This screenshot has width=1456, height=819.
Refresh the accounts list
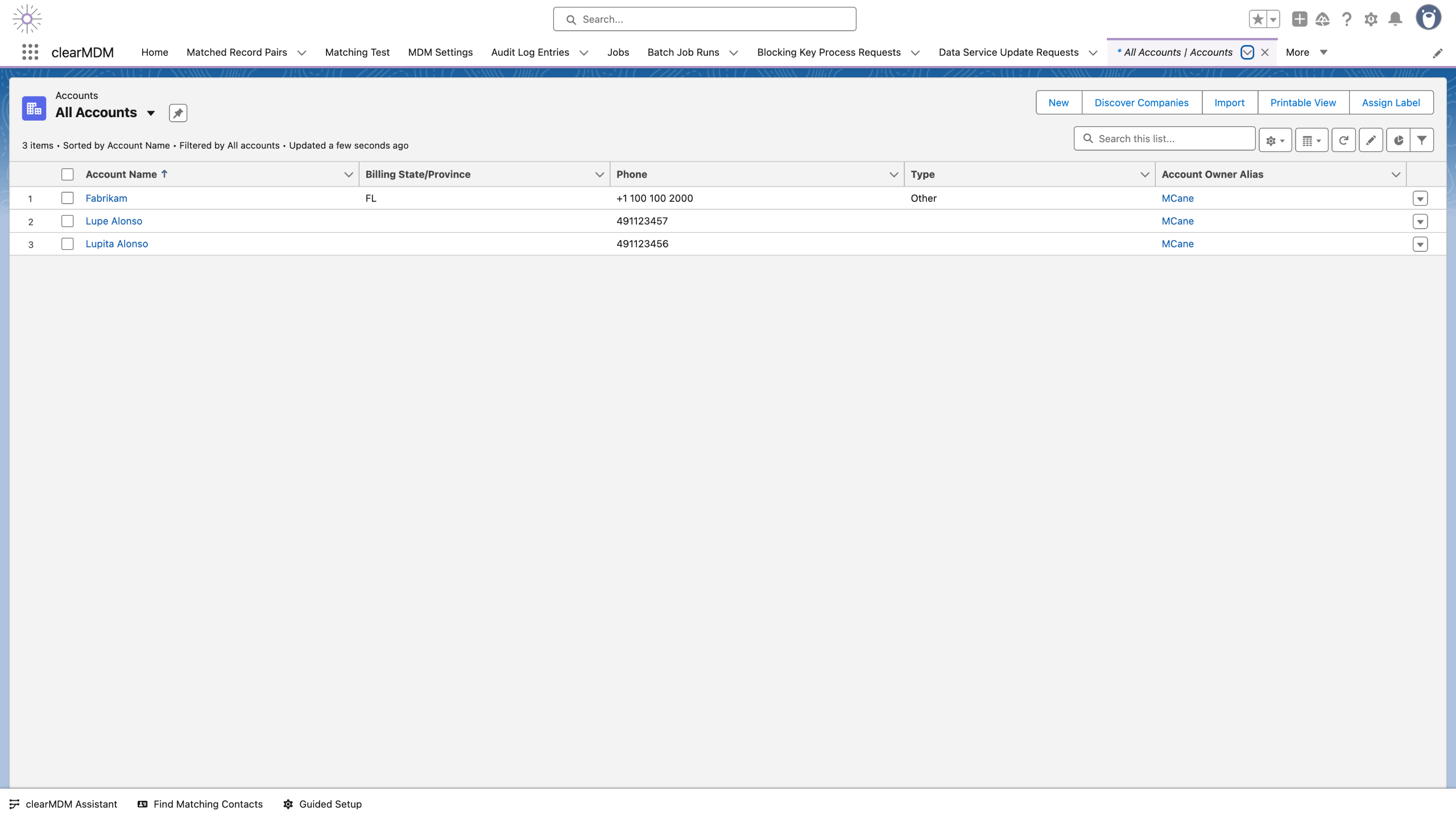(x=1343, y=140)
